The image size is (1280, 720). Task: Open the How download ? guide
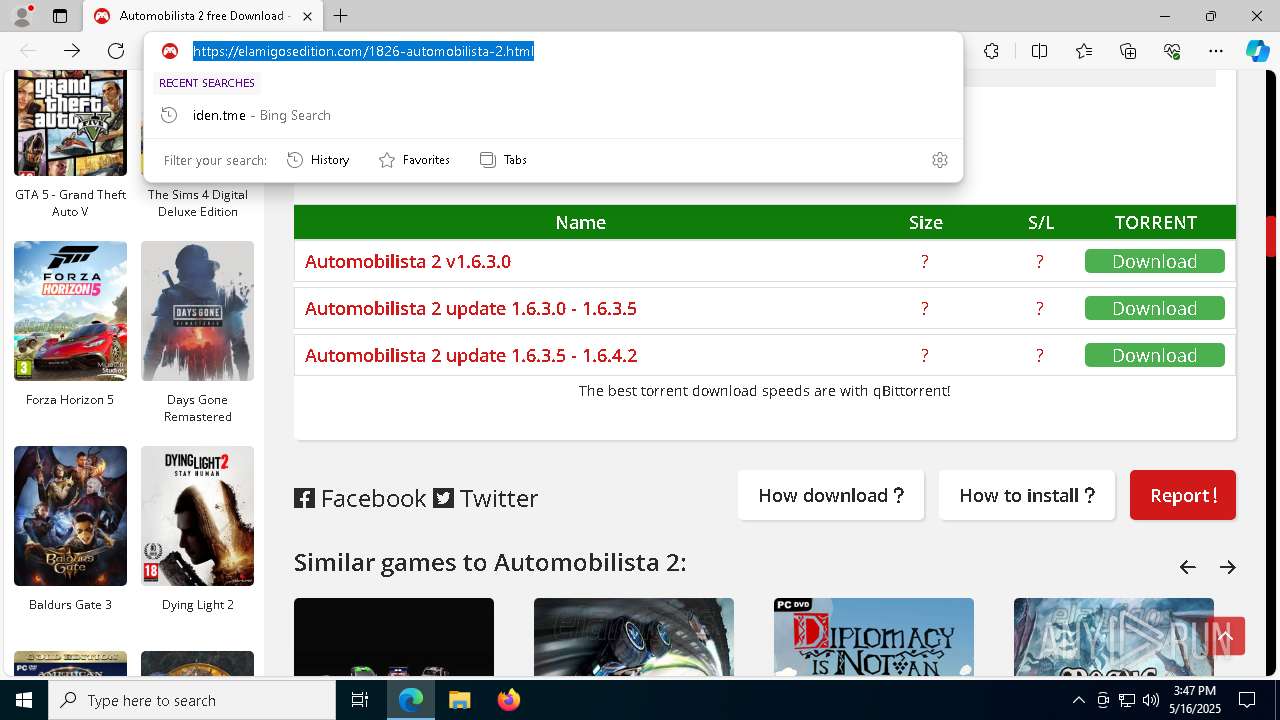(831, 495)
